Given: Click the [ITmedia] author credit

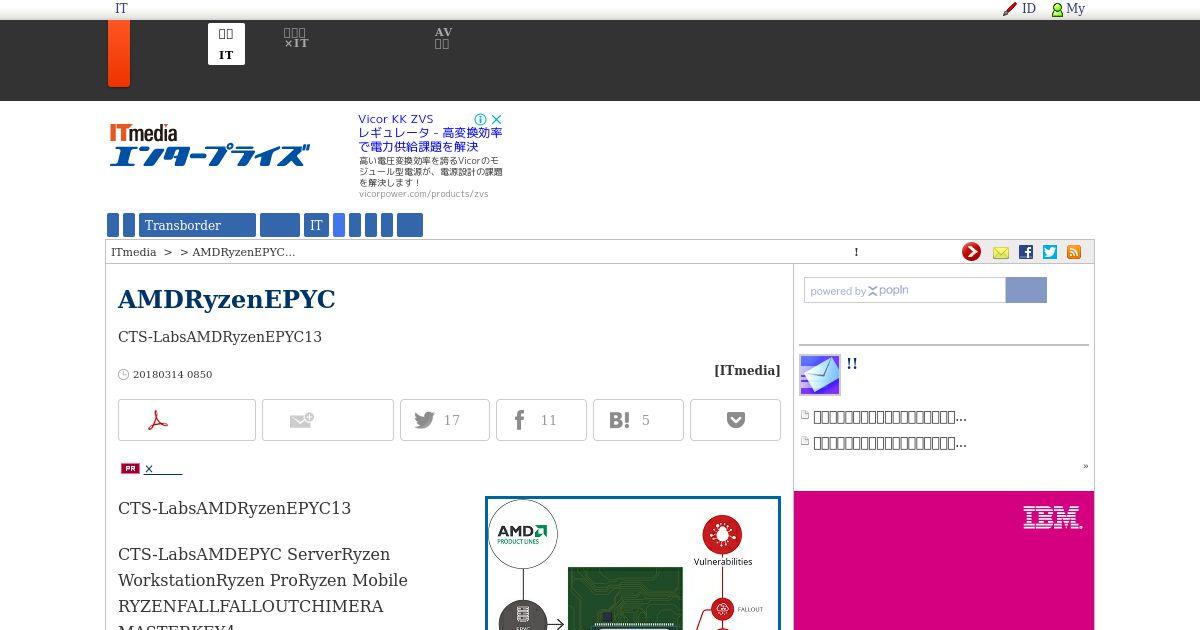Looking at the screenshot, I should click(747, 370).
